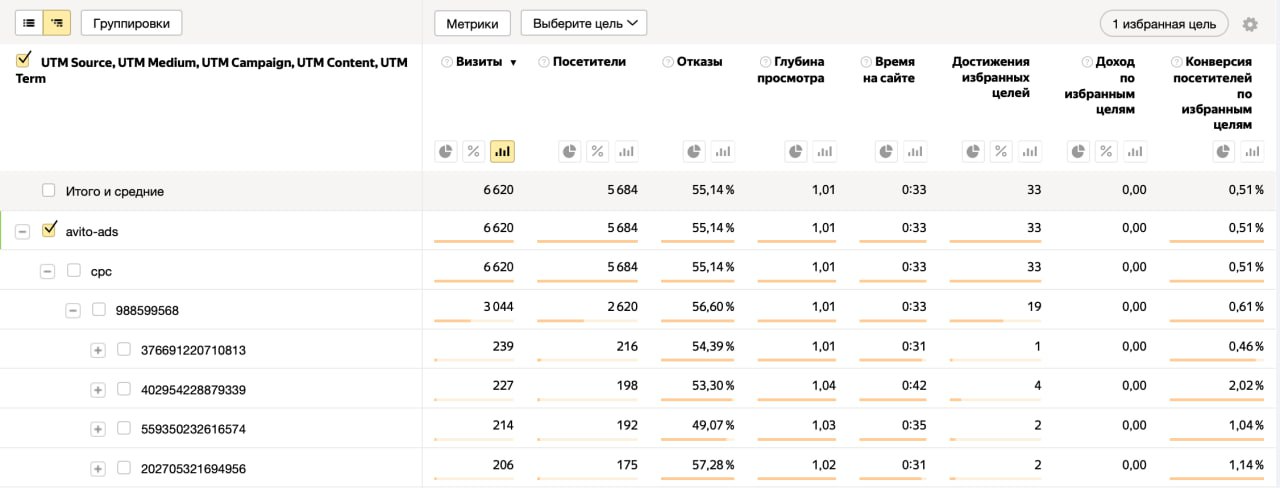Tick the cpc row checkbox
Viewport: 1280px width, 488px height.
point(74,271)
